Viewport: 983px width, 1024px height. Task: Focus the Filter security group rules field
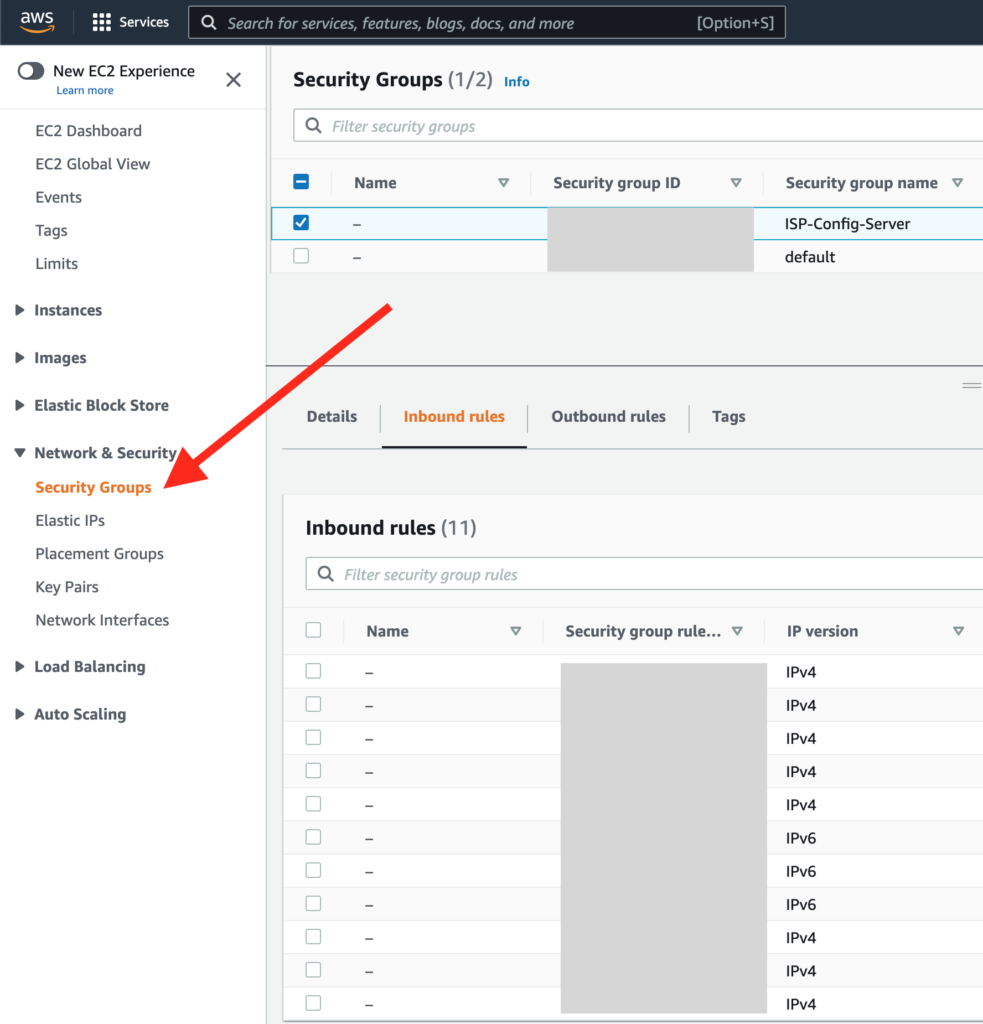644,574
